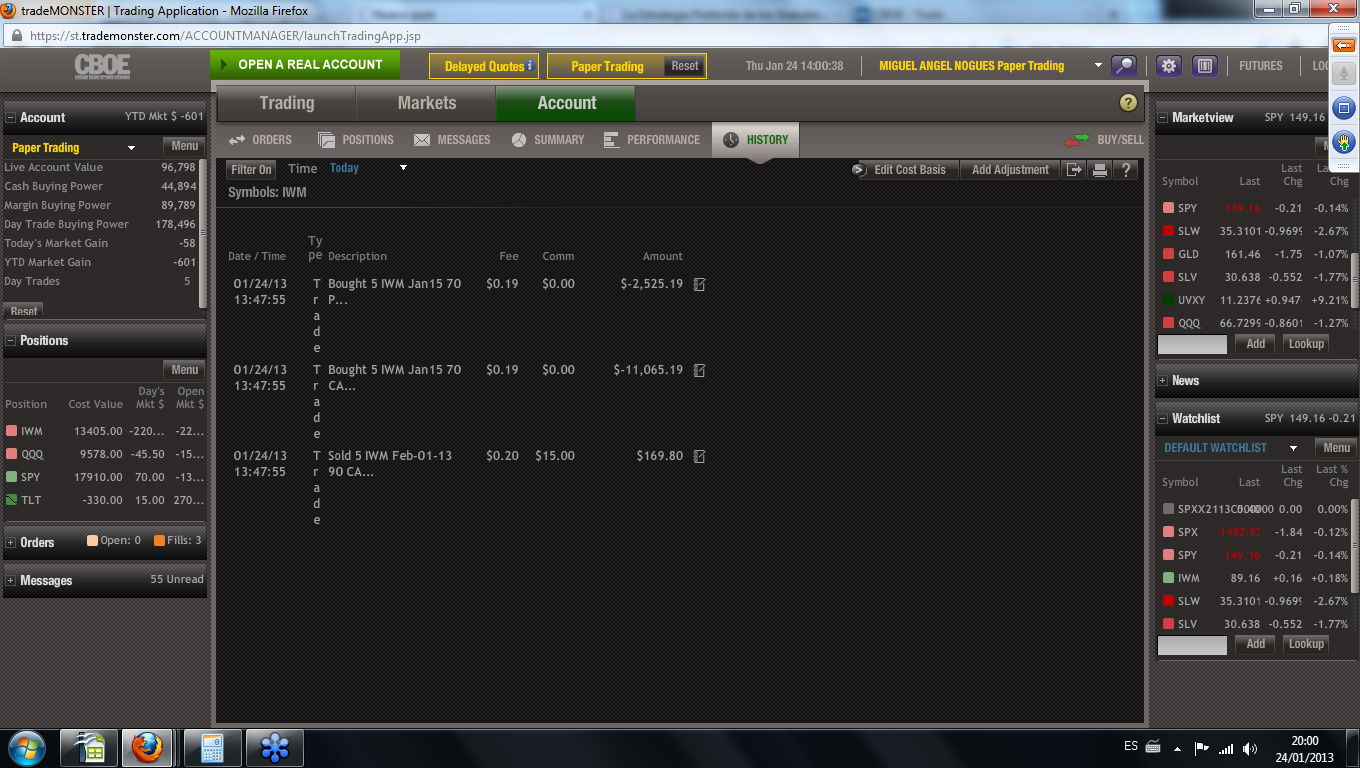Toggle the Filter On button
The width and height of the screenshot is (1360, 768).
251,170
